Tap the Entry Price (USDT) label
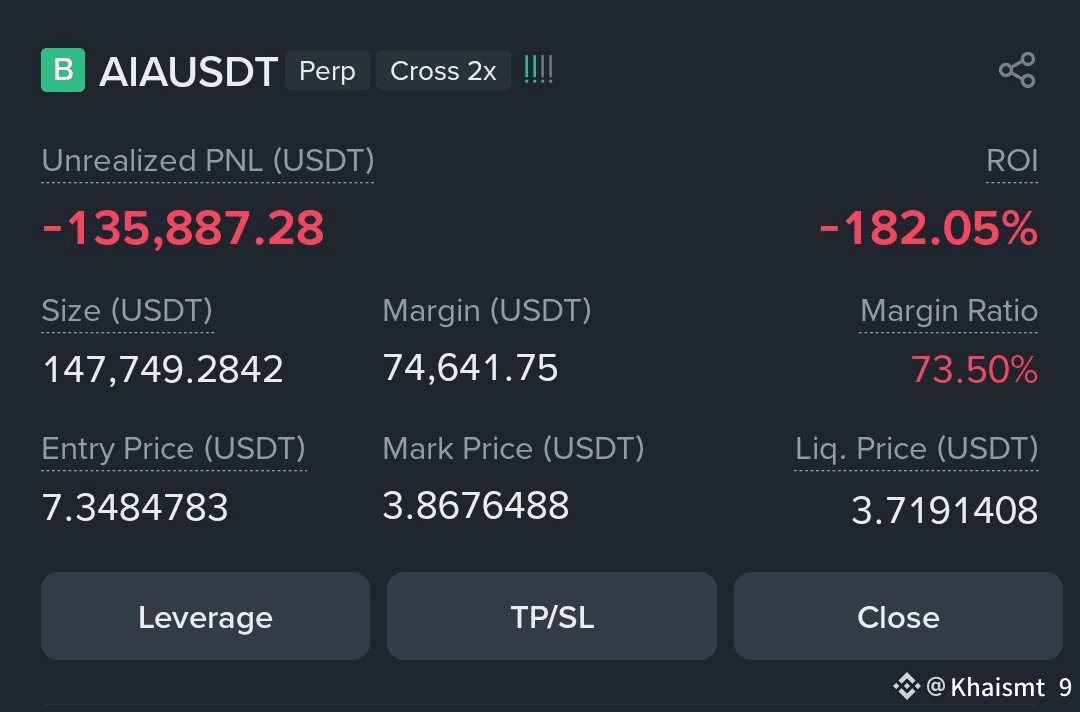The width and height of the screenshot is (1080, 712). pyautogui.click(x=174, y=449)
